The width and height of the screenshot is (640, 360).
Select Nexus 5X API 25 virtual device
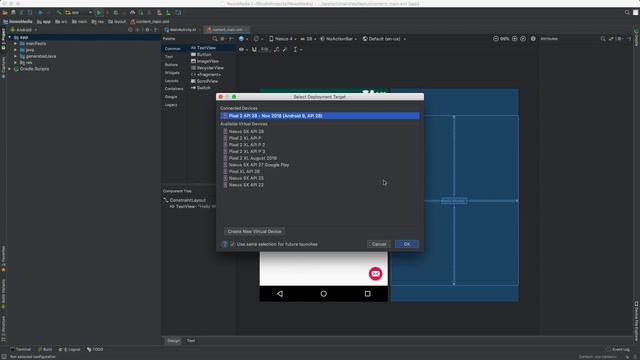(x=246, y=178)
